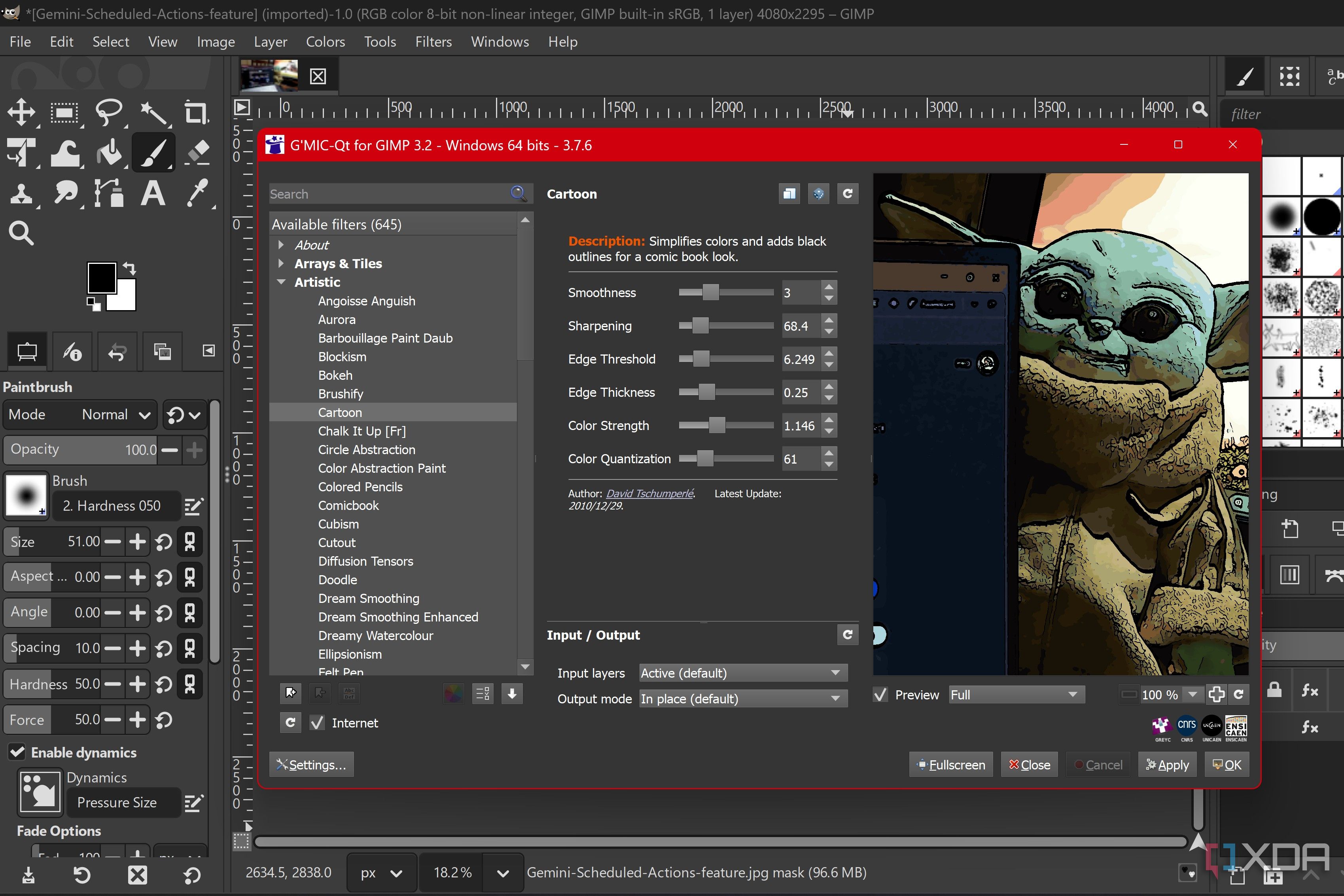Screen dimensions: 1344x896
Task: Choose the Text tool
Action: pyautogui.click(x=153, y=193)
